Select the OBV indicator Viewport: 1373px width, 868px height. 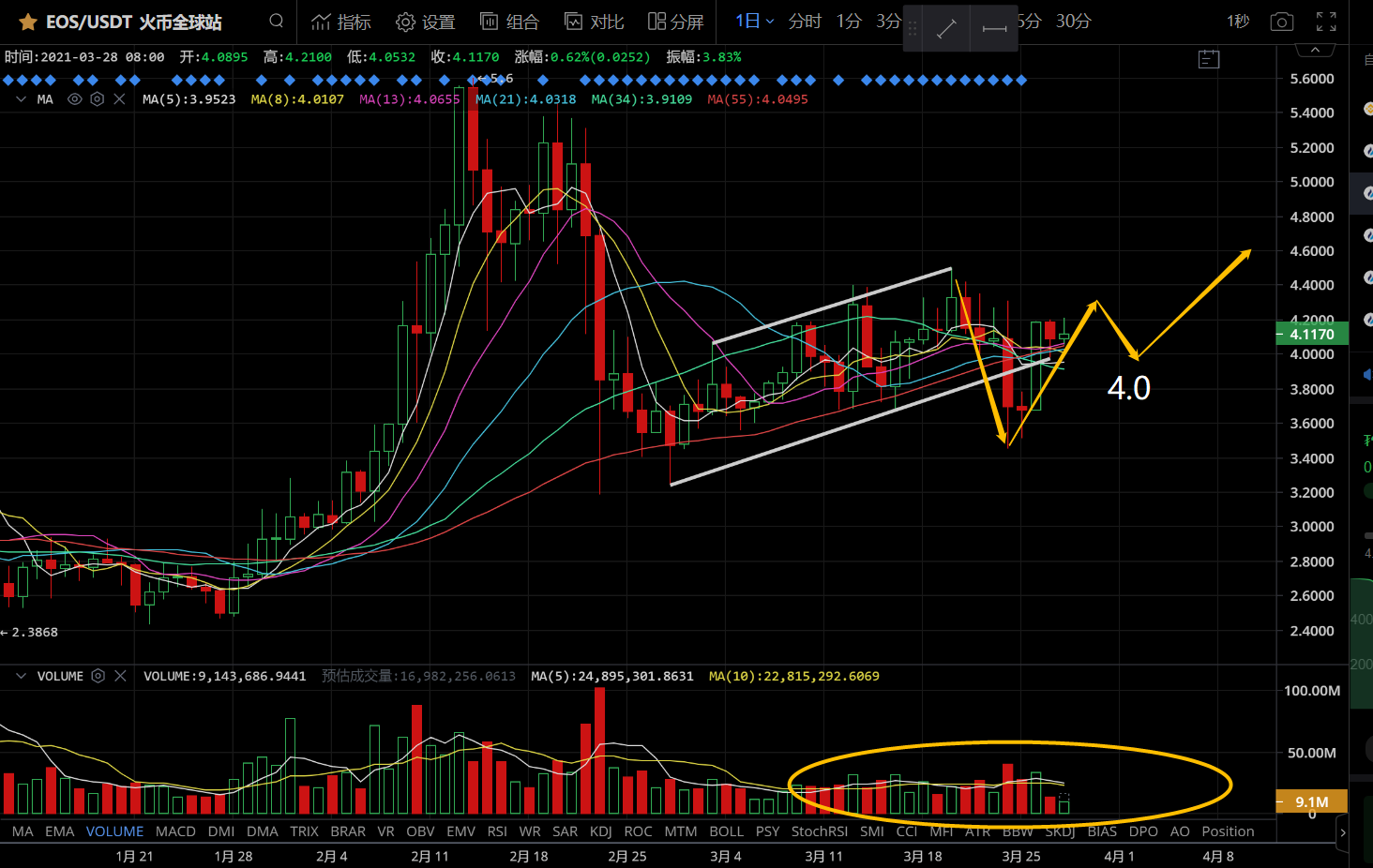[x=420, y=831]
